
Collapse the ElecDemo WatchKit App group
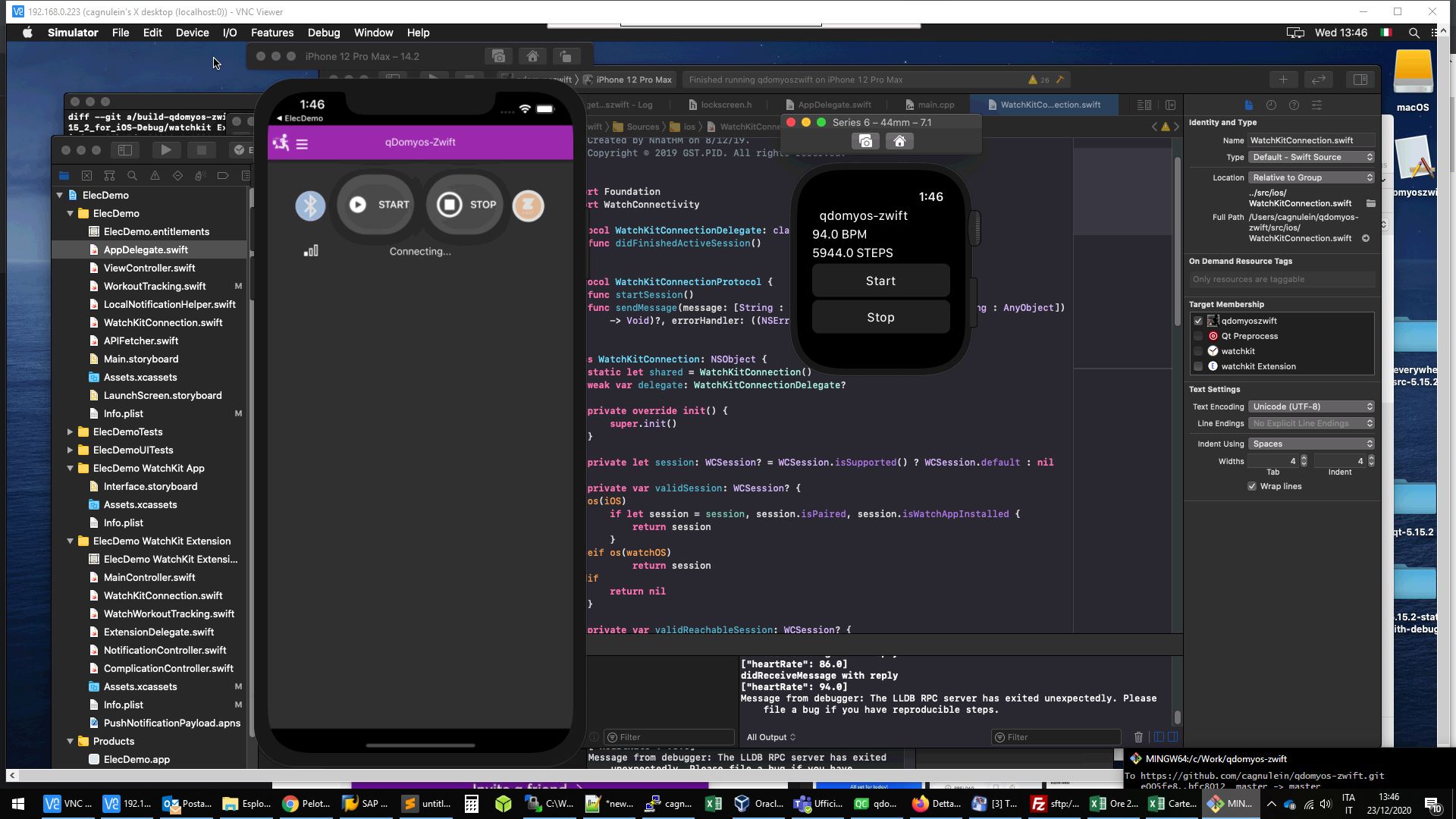(x=71, y=469)
